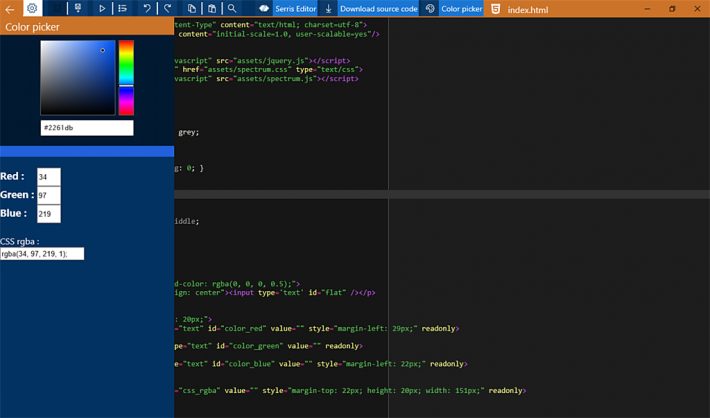Click the code text 'grey;'
Image resolution: width=710 pixels, height=418 pixels.
(x=188, y=132)
